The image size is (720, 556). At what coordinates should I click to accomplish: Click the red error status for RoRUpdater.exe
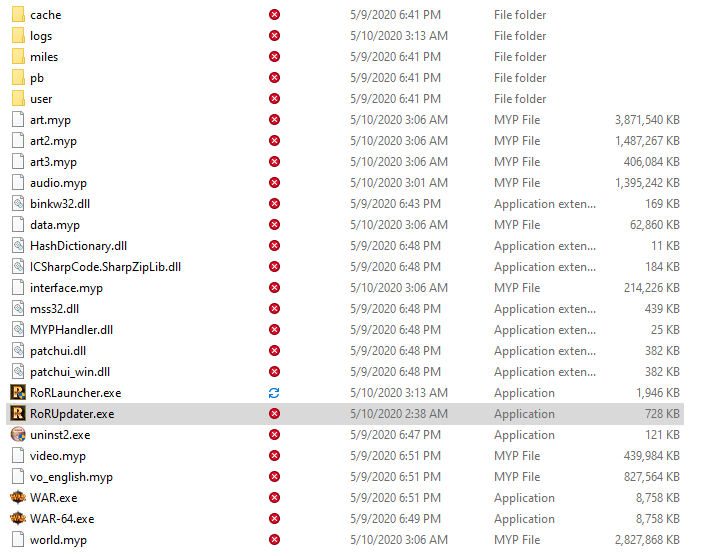[275, 414]
